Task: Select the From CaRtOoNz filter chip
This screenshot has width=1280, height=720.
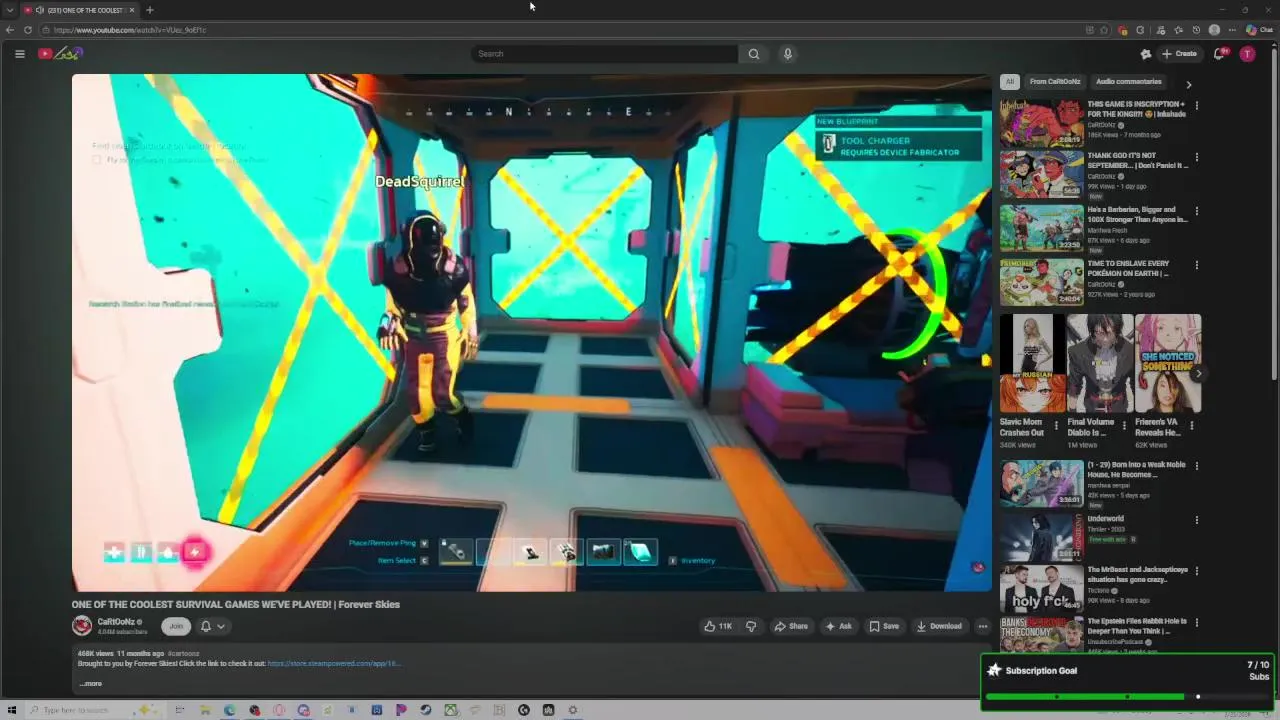Action: 1055,82
